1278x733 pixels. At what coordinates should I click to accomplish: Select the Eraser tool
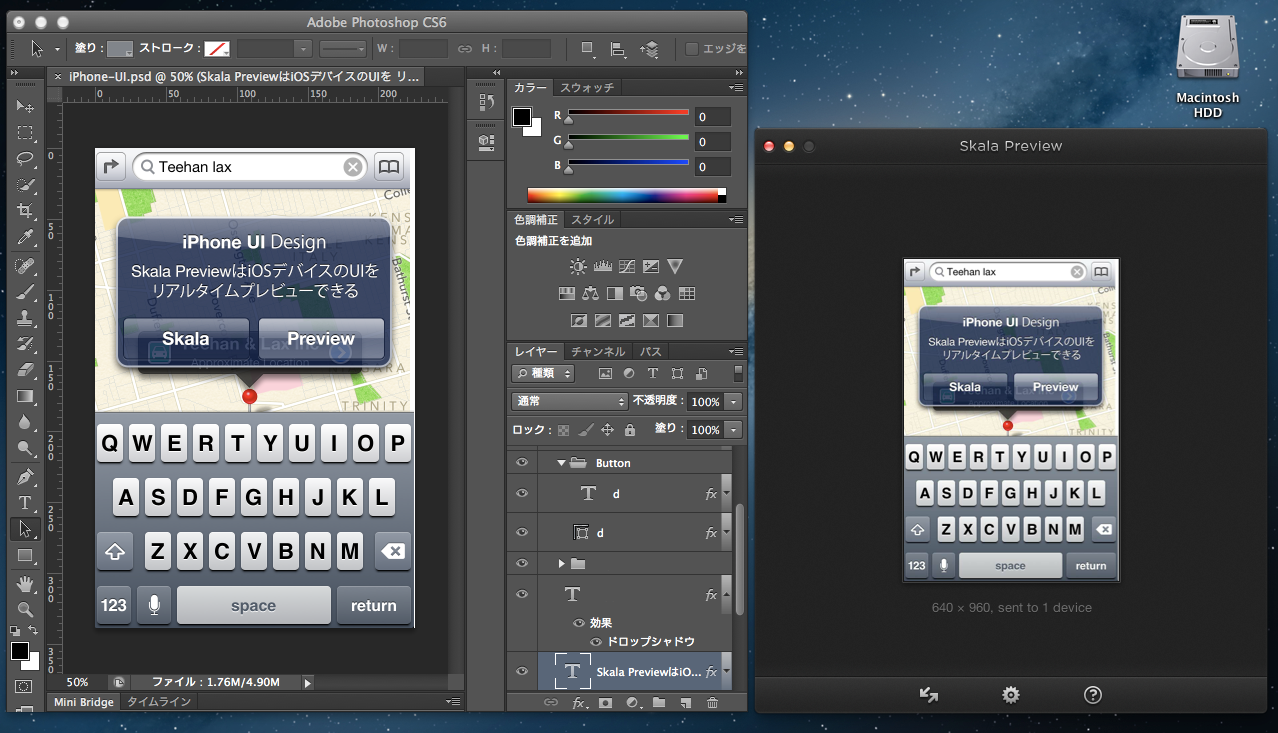25,370
